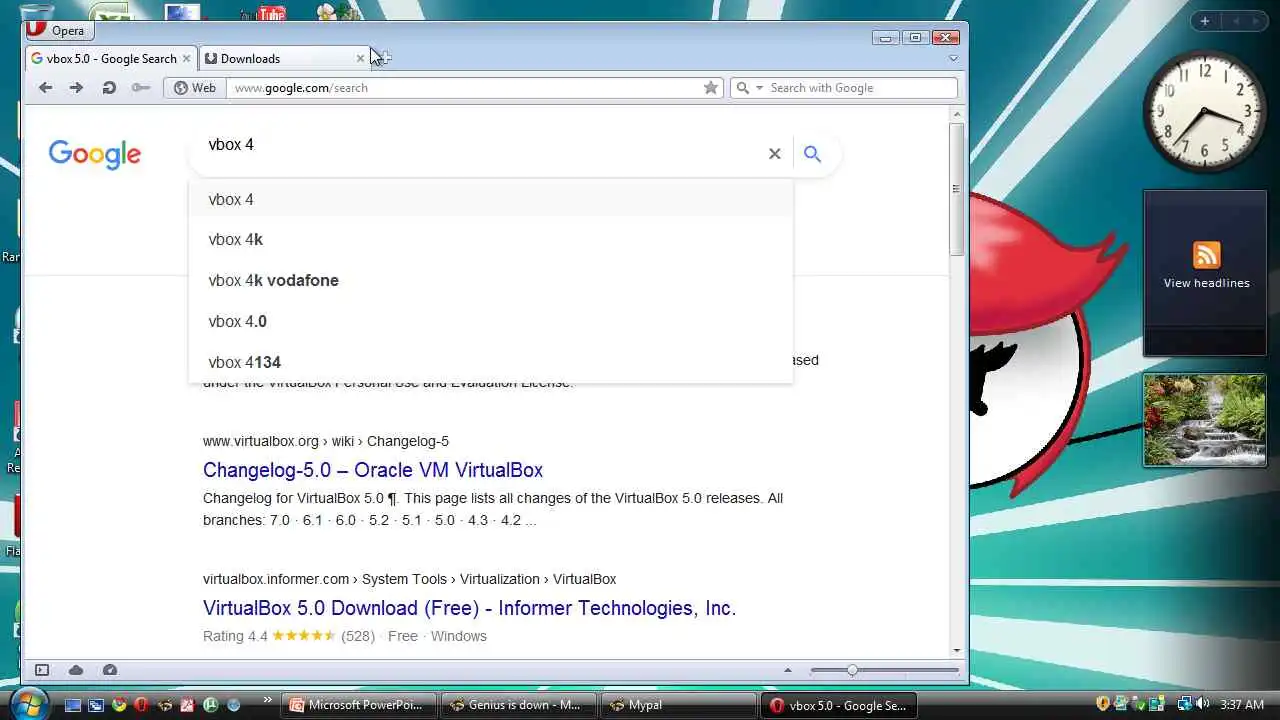Image resolution: width=1280 pixels, height=720 pixels.
Task: Open zoom view options arrow
Action: click(x=788, y=670)
